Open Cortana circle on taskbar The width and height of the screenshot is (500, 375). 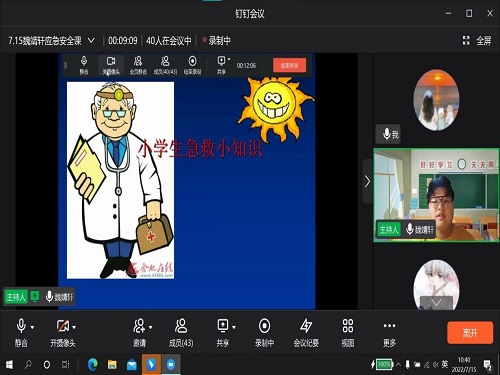47,365
